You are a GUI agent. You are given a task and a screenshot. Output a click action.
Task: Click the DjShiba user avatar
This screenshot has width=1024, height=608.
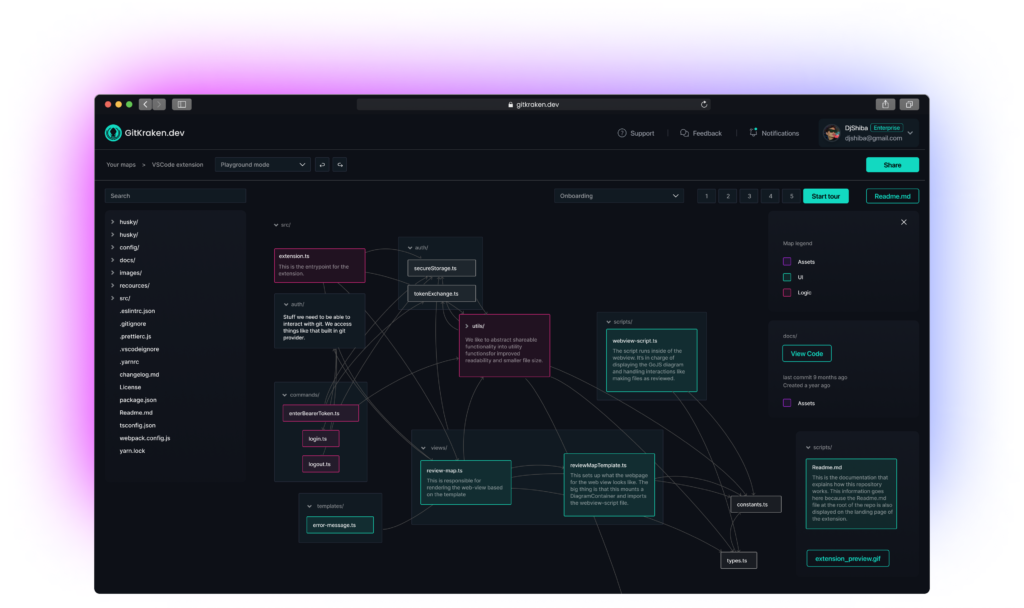832,133
